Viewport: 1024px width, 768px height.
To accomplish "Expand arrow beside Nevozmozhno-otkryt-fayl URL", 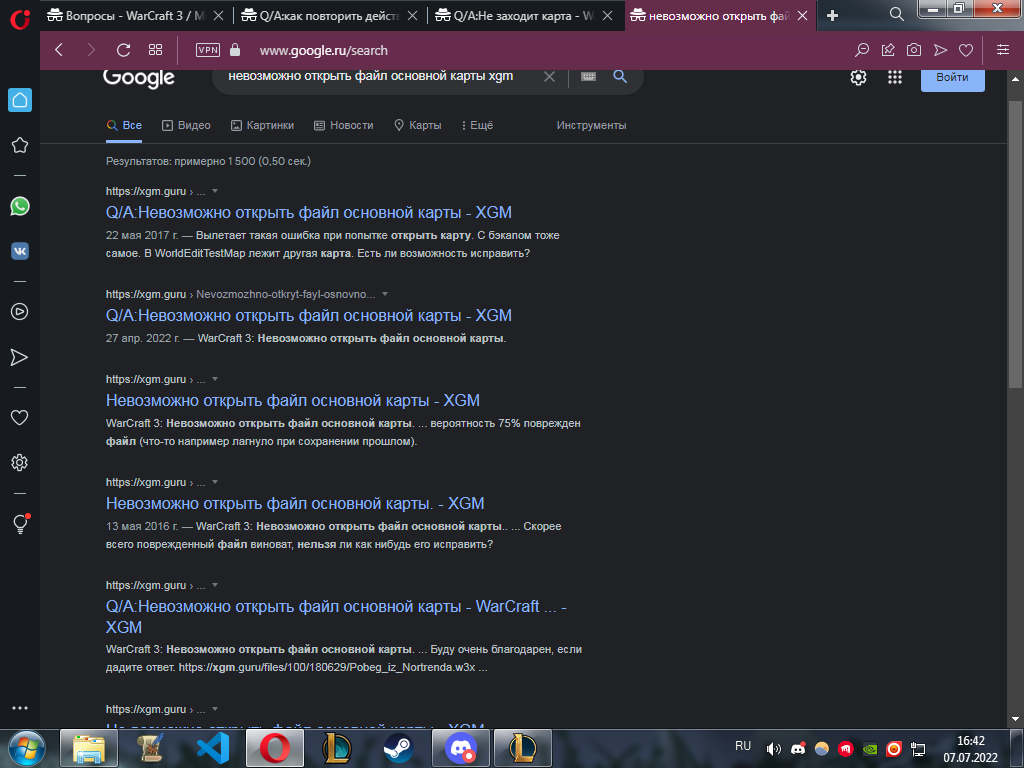I will (385, 295).
